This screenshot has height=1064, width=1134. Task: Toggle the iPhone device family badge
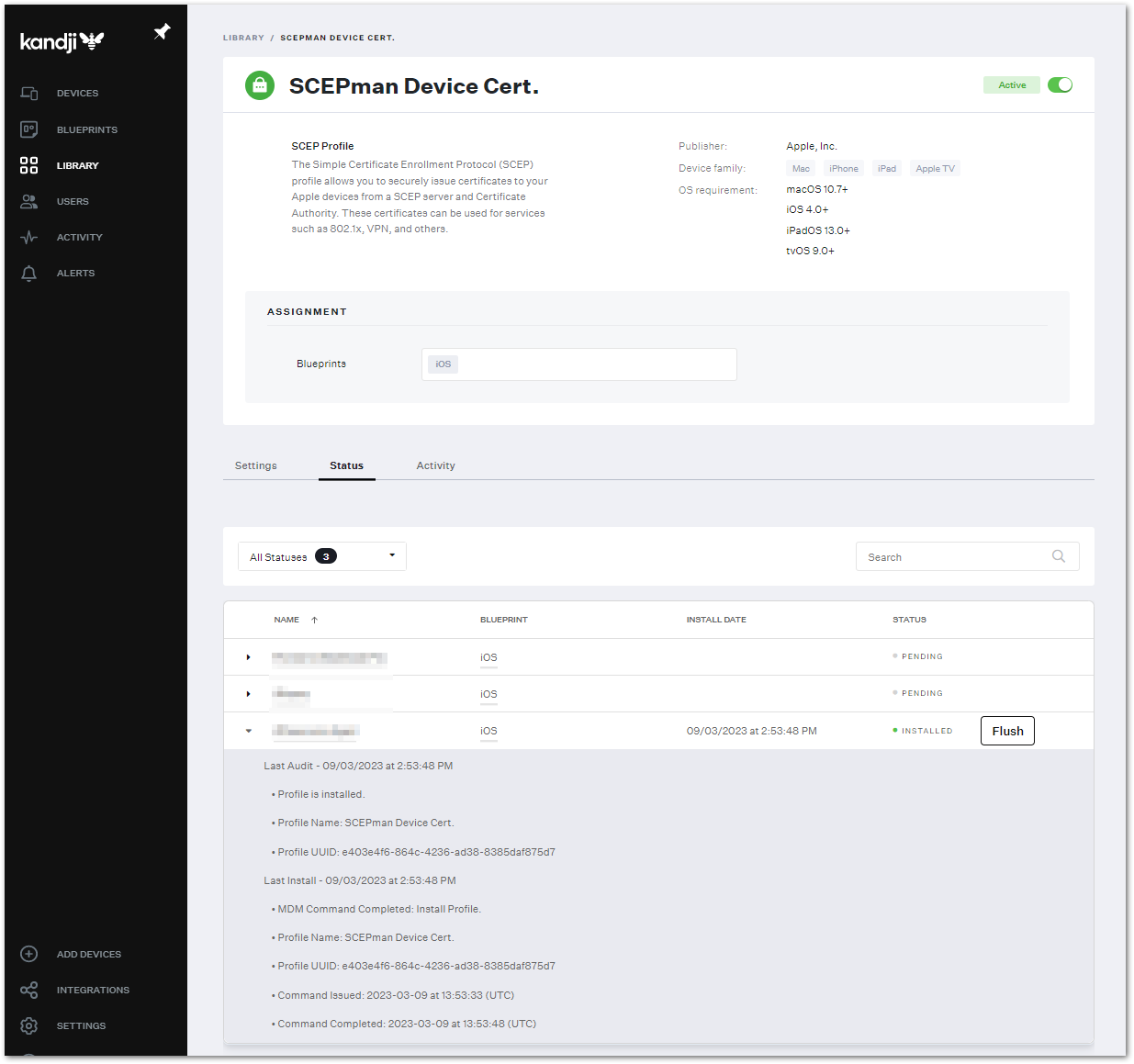(x=843, y=168)
